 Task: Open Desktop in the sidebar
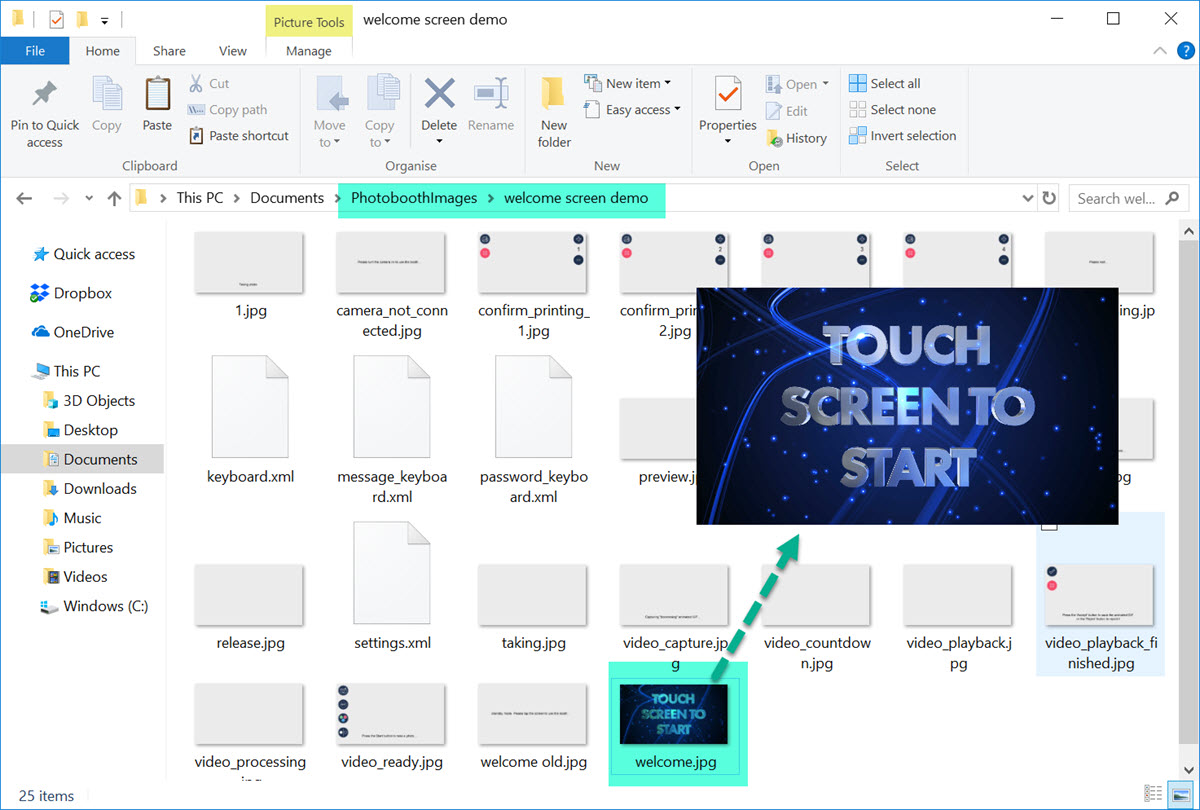coord(81,430)
